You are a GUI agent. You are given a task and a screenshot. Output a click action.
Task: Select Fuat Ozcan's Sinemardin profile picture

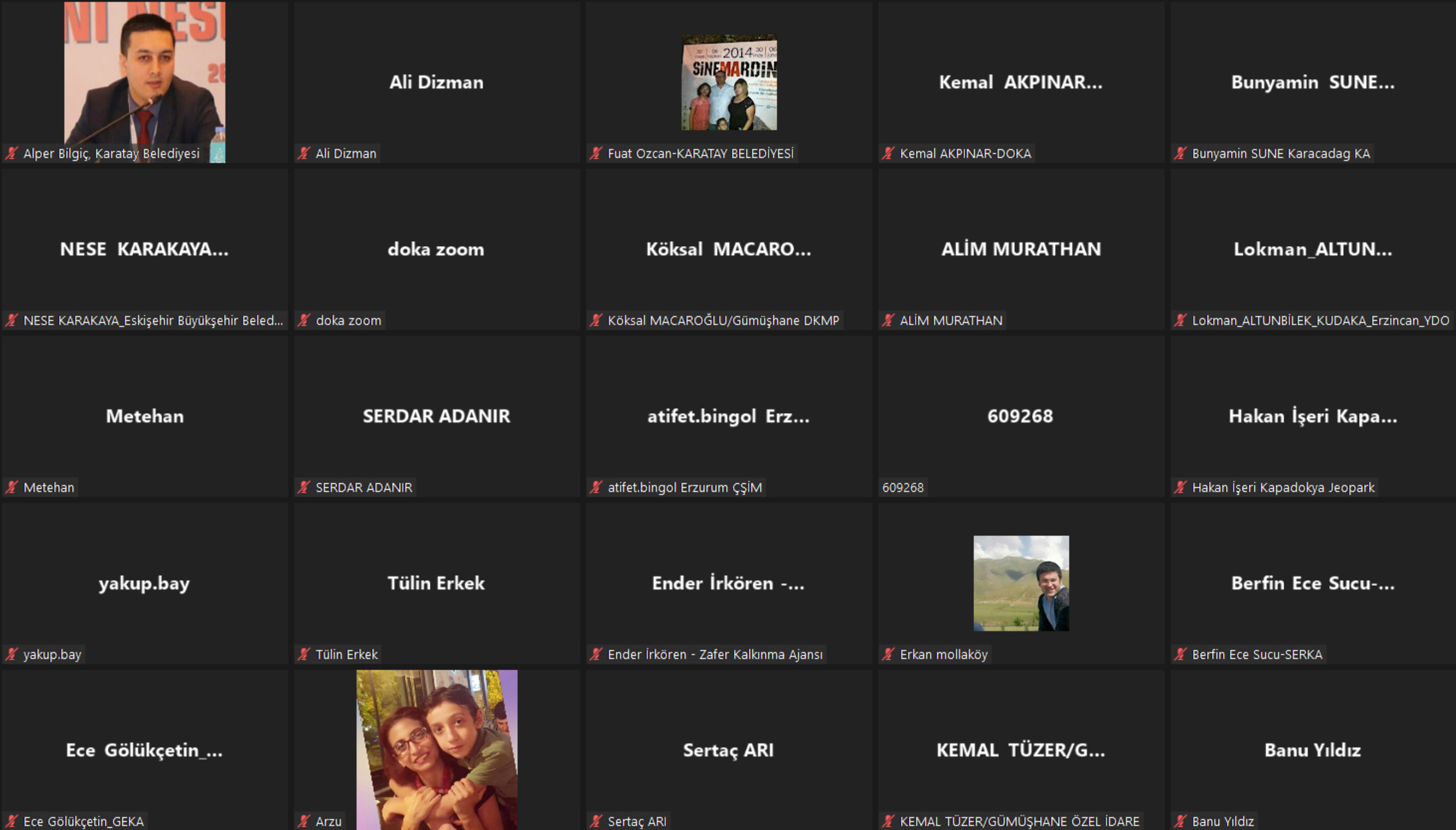729,82
